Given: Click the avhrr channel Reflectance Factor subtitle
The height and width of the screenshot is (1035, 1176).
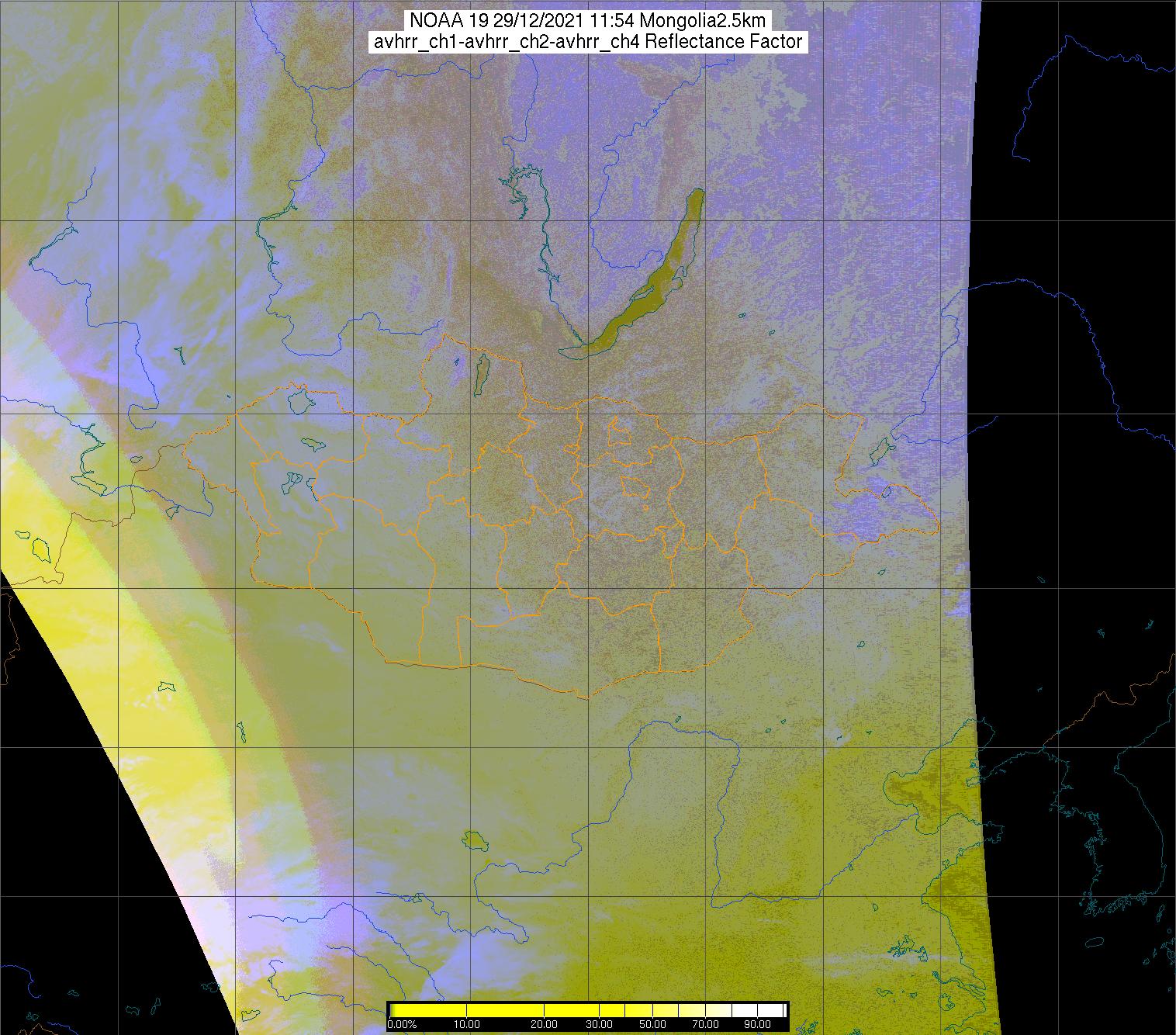Looking at the screenshot, I should pyautogui.click(x=588, y=42).
